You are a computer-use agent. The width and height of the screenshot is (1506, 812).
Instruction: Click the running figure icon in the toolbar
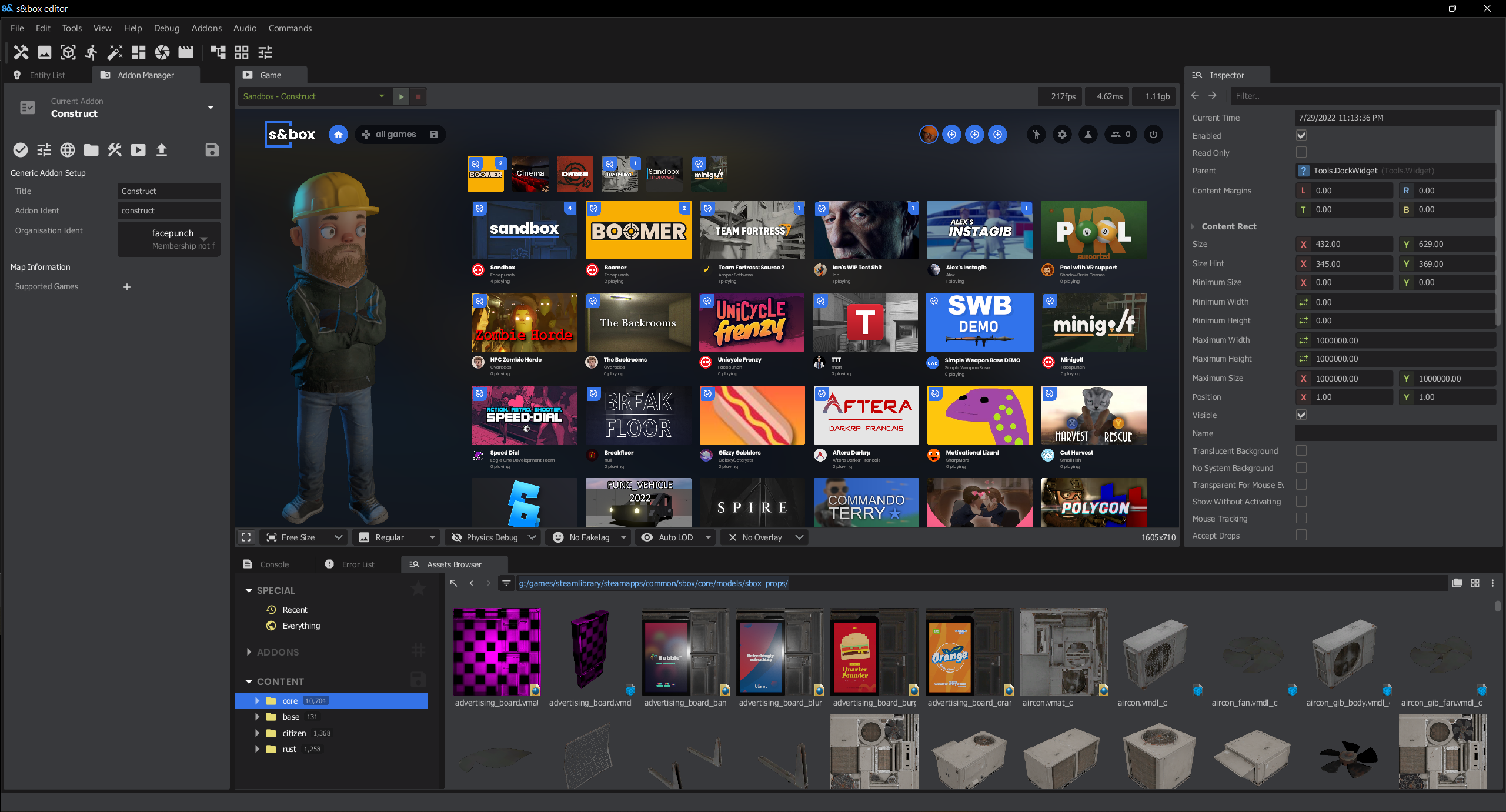[x=91, y=52]
